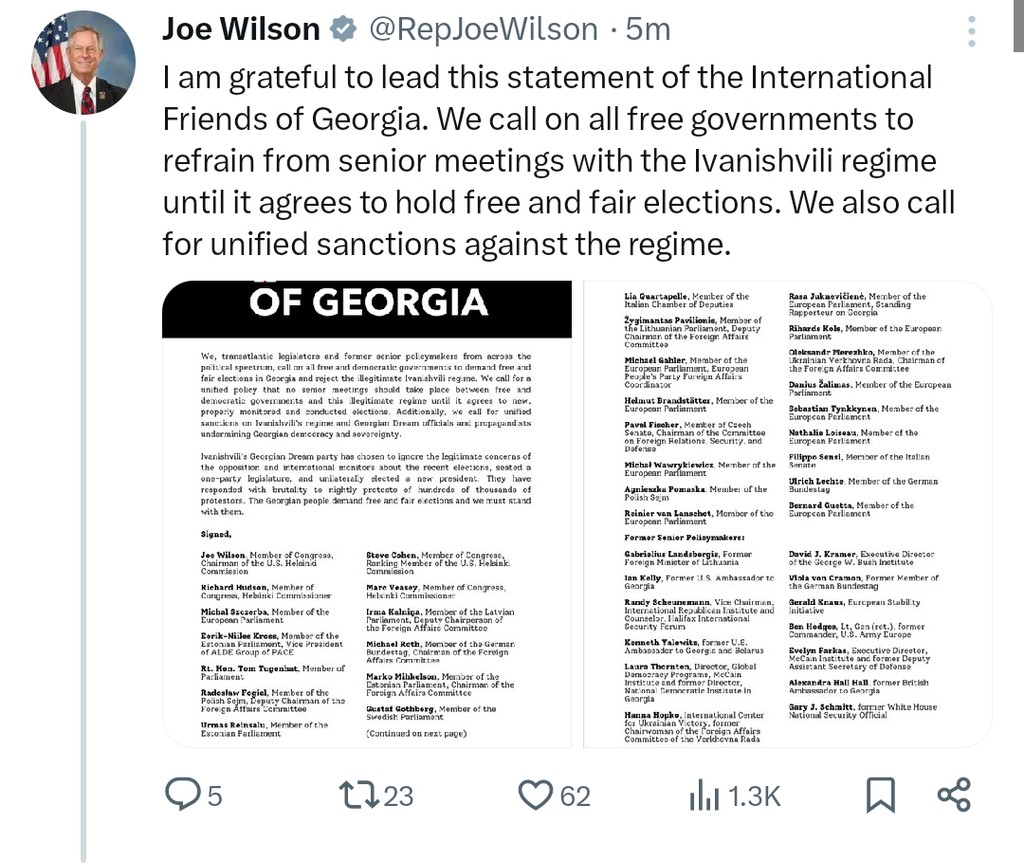The width and height of the screenshot is (1024, 863).
Task: Click the Joe Wilson display name
Action: [x=241, y=30]
